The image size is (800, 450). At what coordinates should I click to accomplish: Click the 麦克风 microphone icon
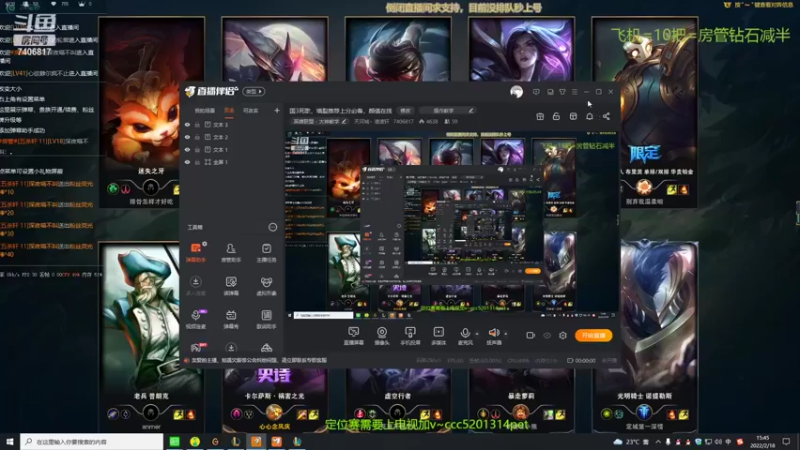(465, 333)
